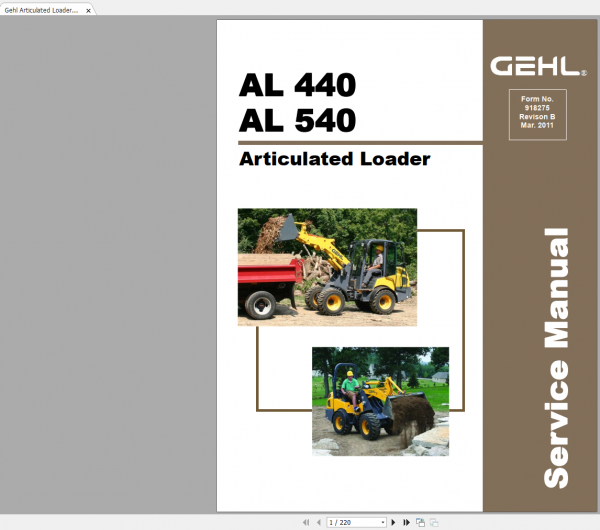Click the Form No. 918275 revision box
The width and height of the screenshot is (600, 530).
[x=538, y=114]
